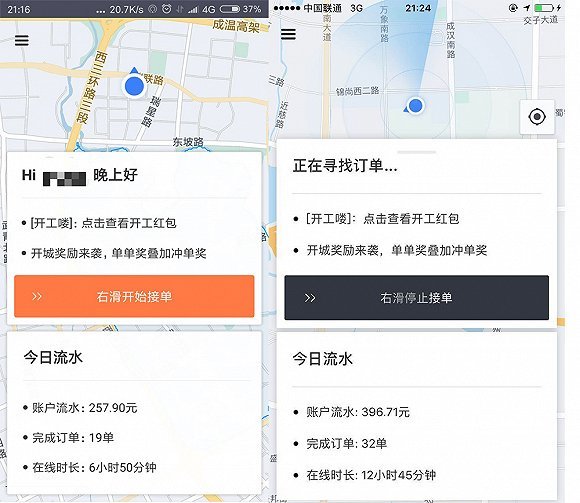Tap the double-arrow on the orange slider
Viewport: 580px width, 503px height.
[37, 296]
